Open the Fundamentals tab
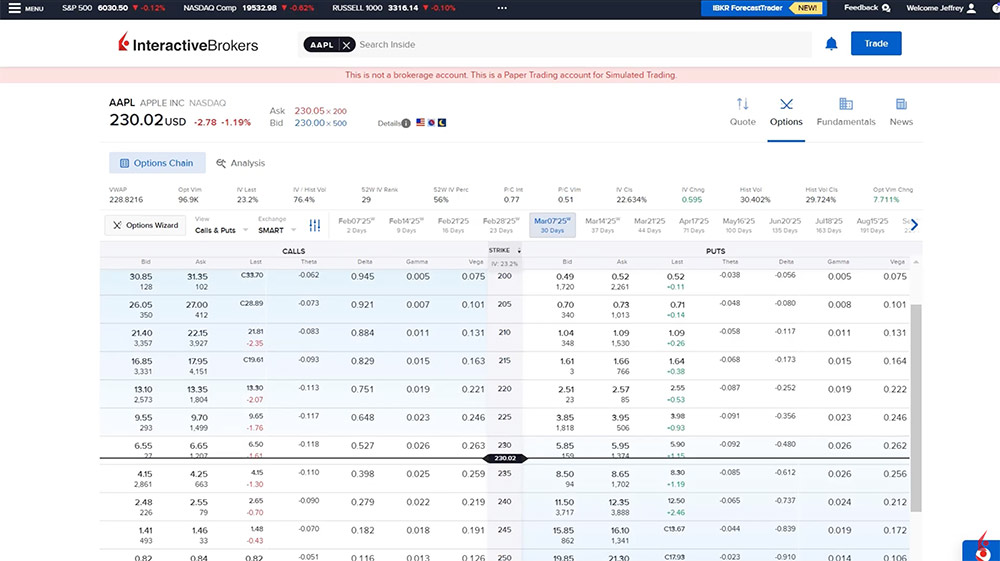The height and width of the screenshot is (561, 1000). tap(846, 112)
